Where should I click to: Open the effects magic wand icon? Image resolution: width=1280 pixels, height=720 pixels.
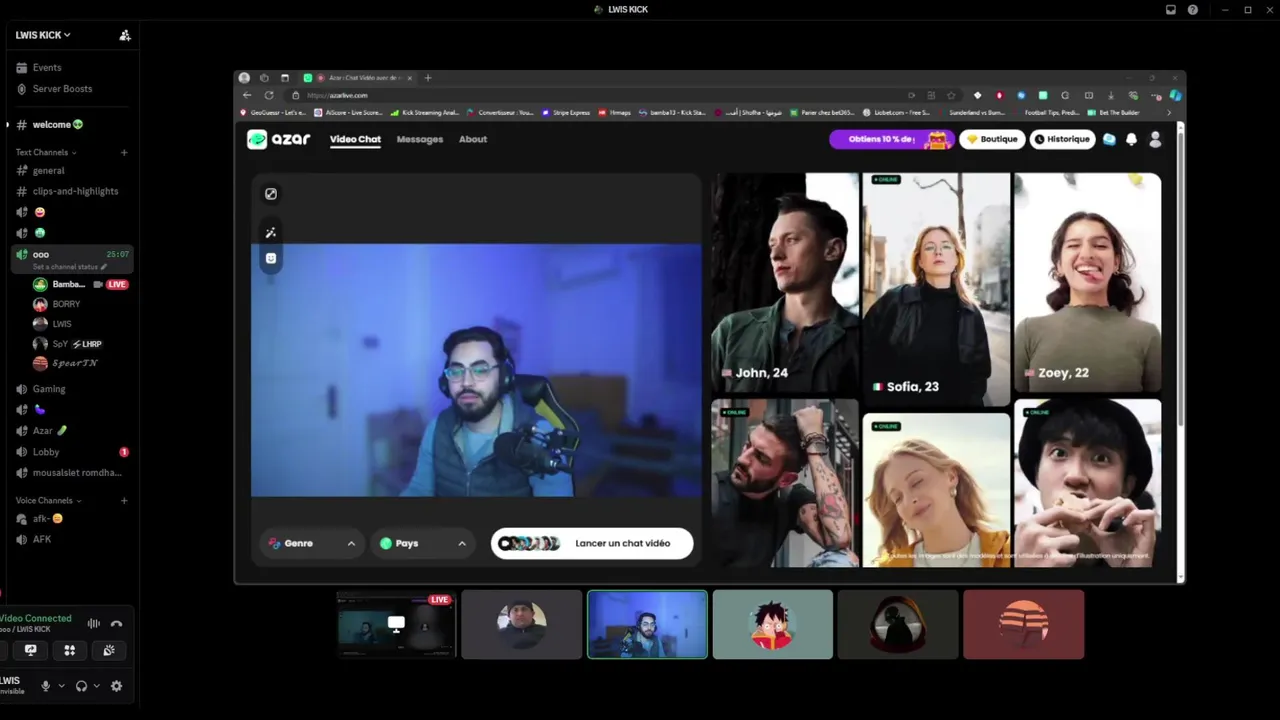click(271, 232)
